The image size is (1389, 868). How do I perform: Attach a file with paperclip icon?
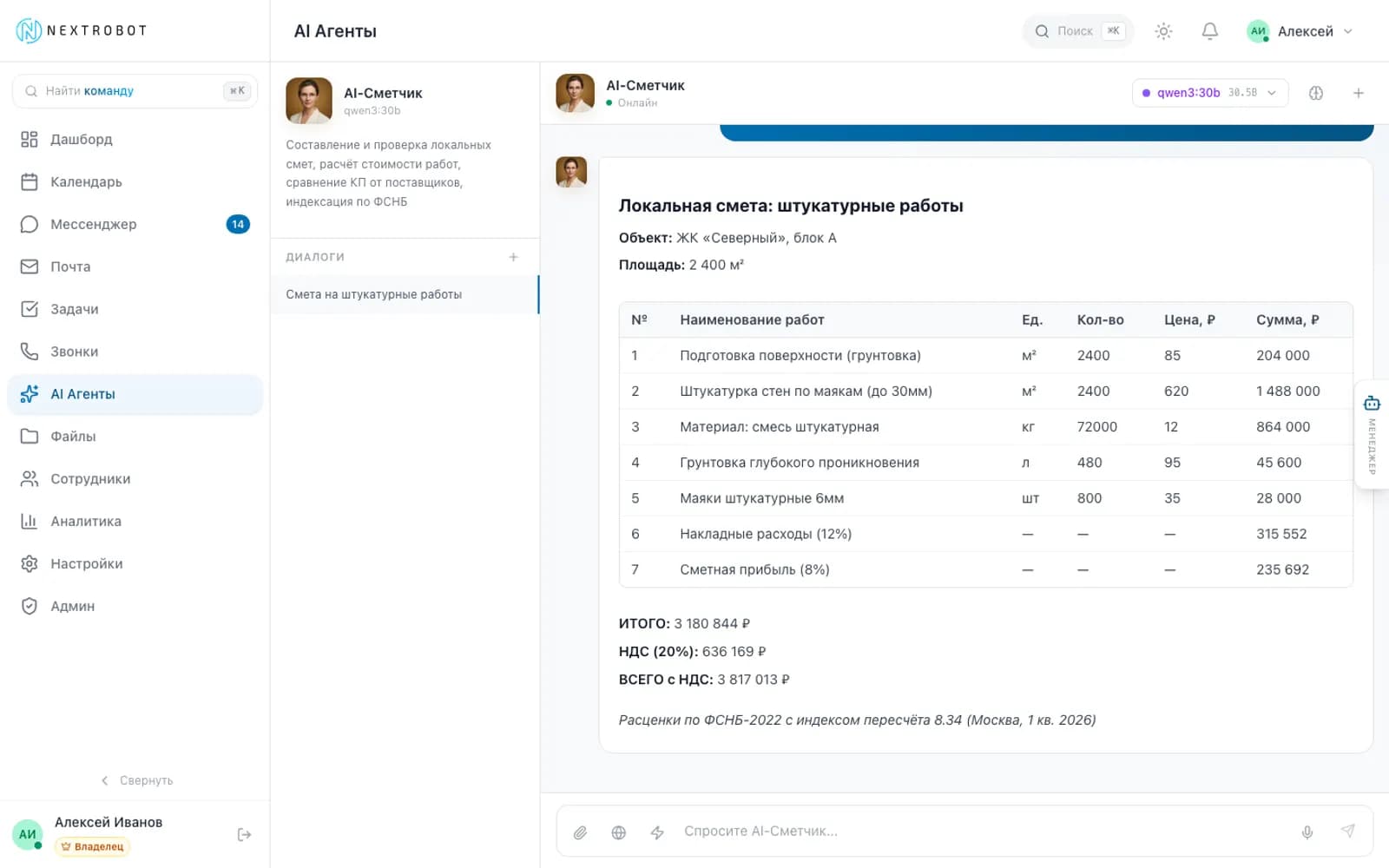[x=580, y=832]
